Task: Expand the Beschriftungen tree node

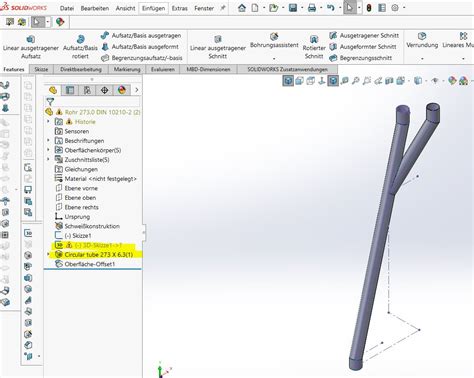Action: click(48, 141)
